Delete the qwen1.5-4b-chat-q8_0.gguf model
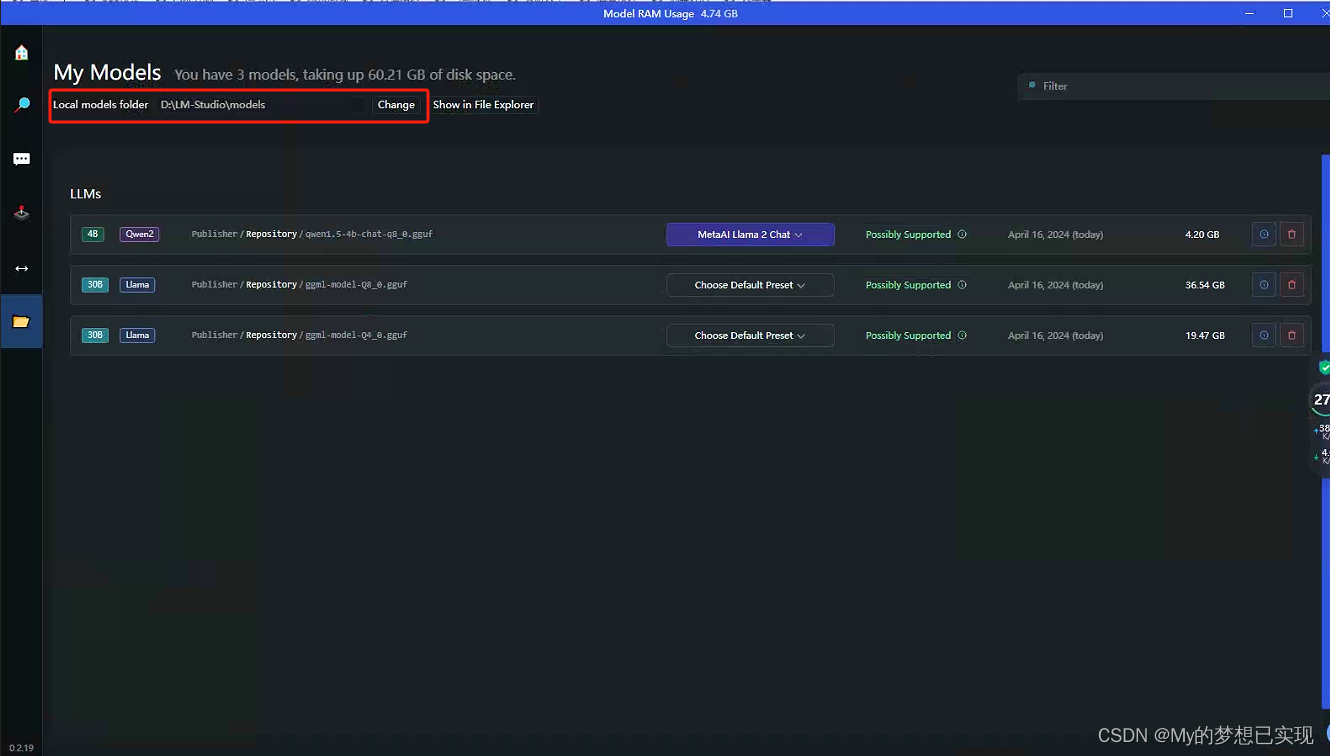The width and height of the screenshot is (1330, 756). tap(1292, 234)
